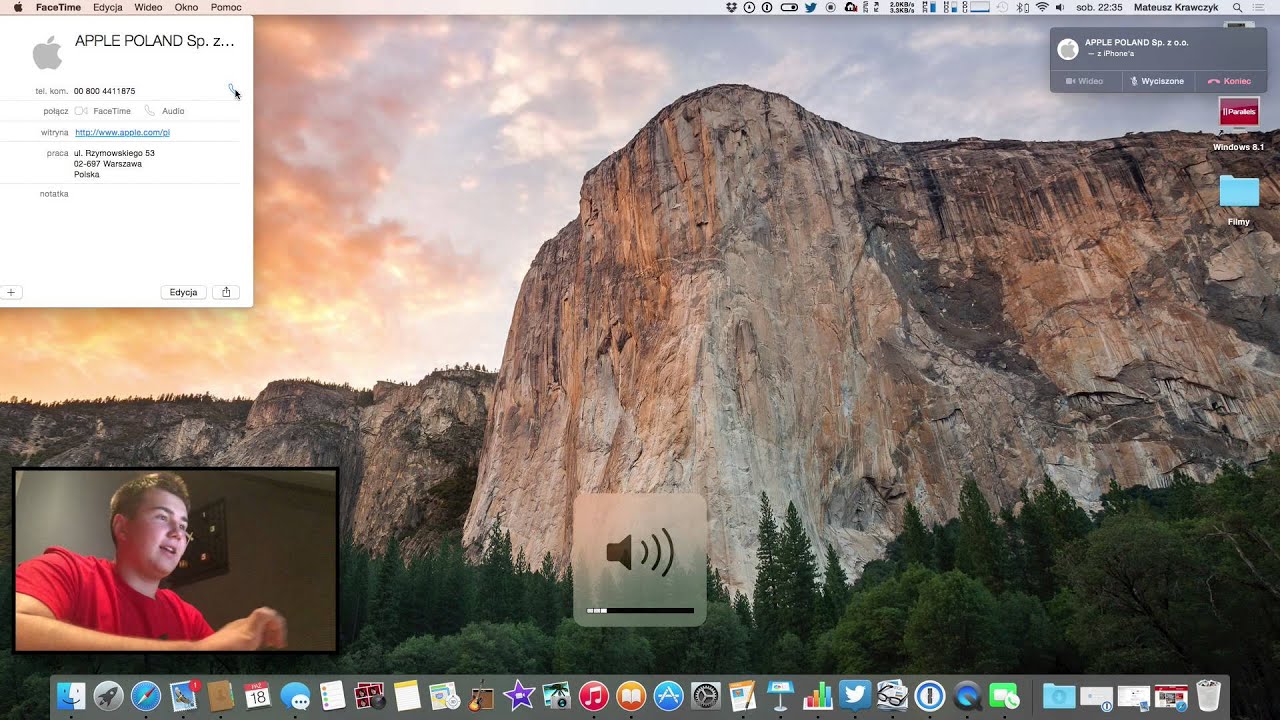
Task: Click the webcam video overlay thumbnail
Action: click(175, 560)
